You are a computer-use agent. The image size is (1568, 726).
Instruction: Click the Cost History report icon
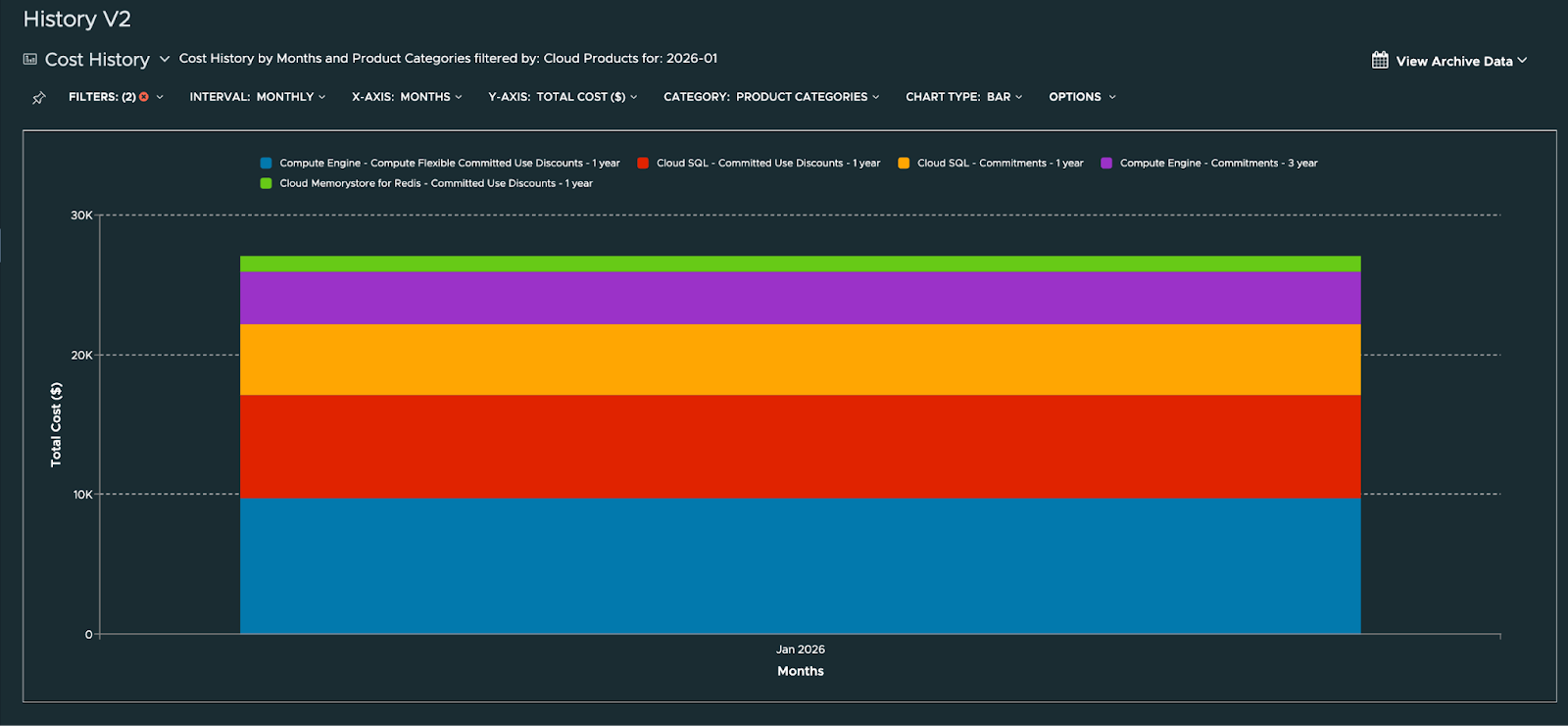[x=30, y=60]
